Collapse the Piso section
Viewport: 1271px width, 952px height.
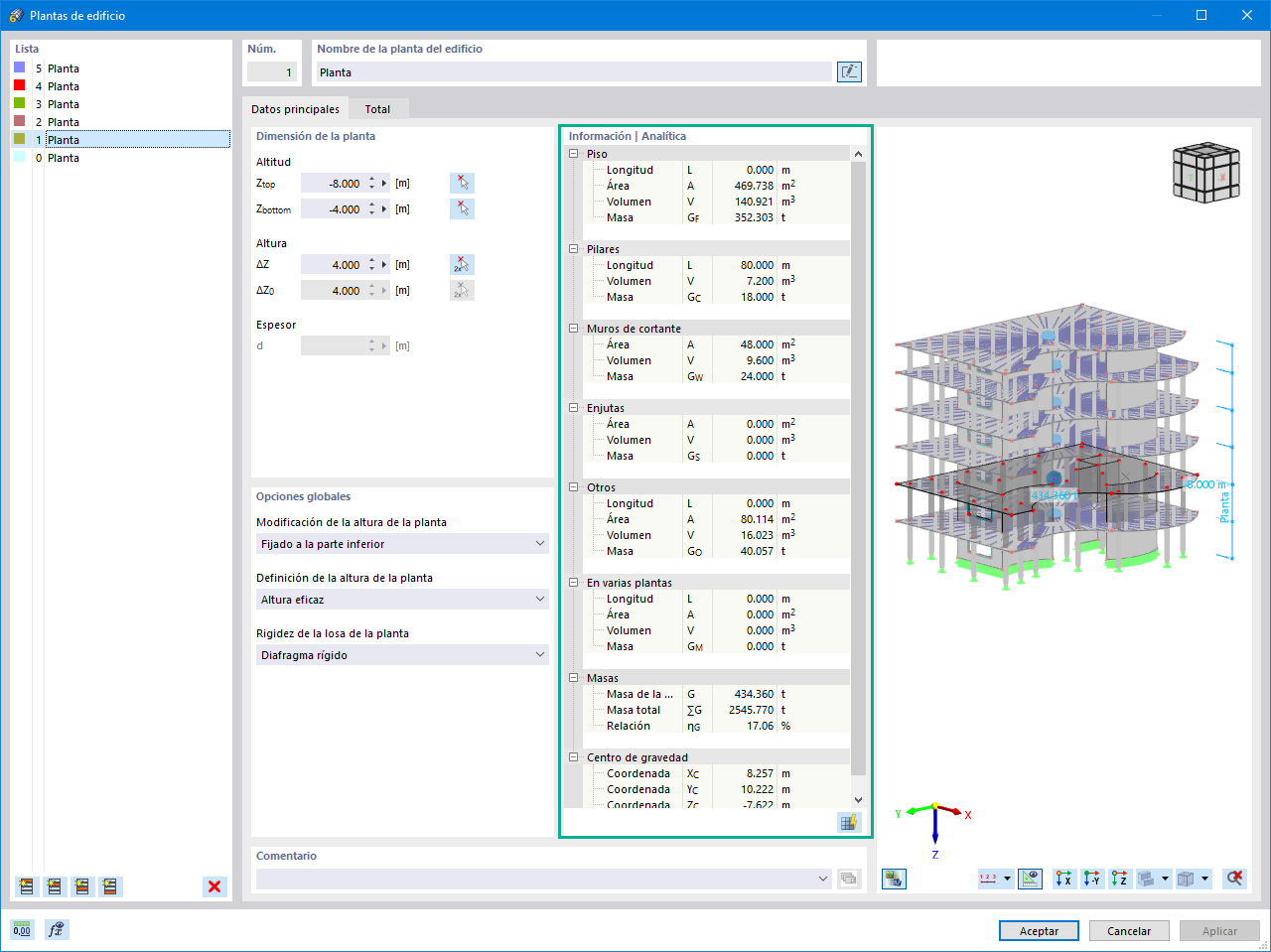(573, 154)
